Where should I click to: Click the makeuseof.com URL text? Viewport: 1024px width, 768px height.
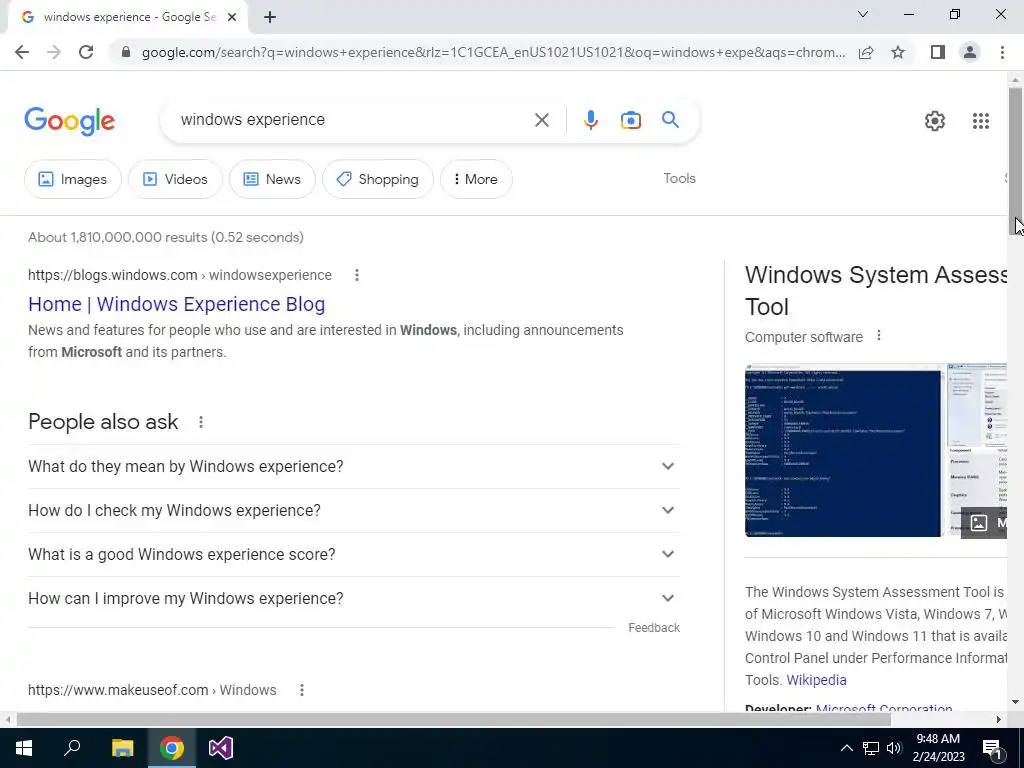(152, 690)
